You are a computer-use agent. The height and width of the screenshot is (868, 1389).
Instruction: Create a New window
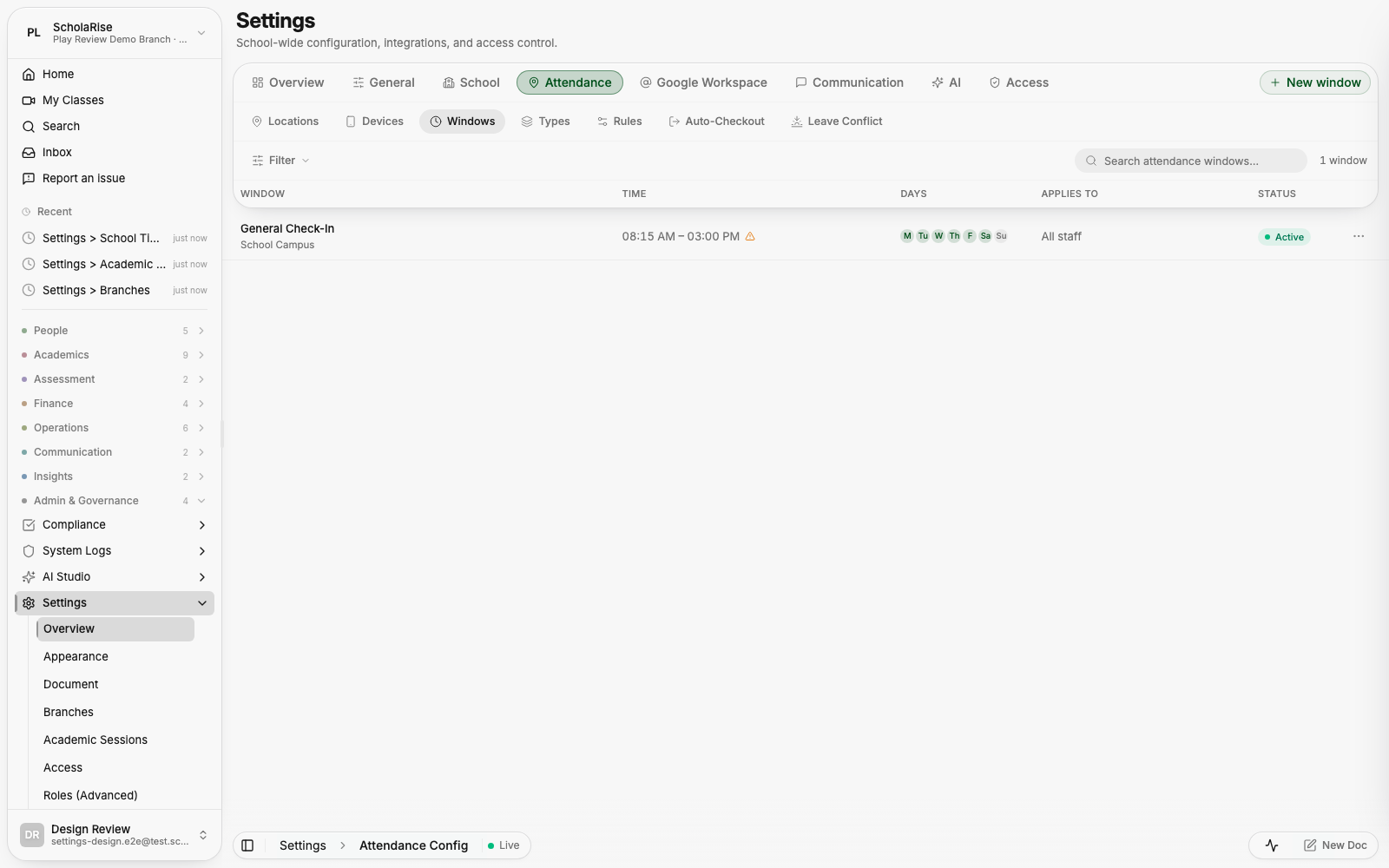click(x=1314, y=82)
